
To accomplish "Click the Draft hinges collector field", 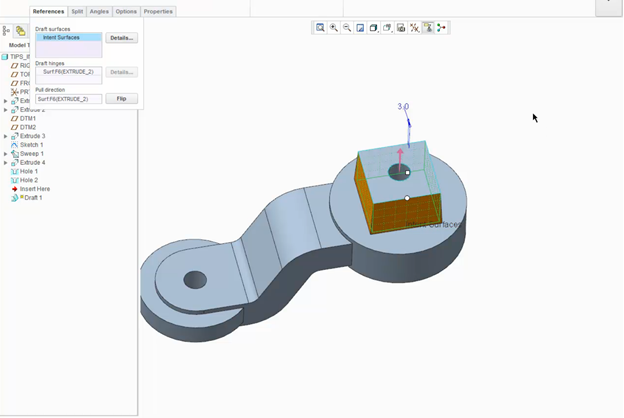I will pos(68,75).
